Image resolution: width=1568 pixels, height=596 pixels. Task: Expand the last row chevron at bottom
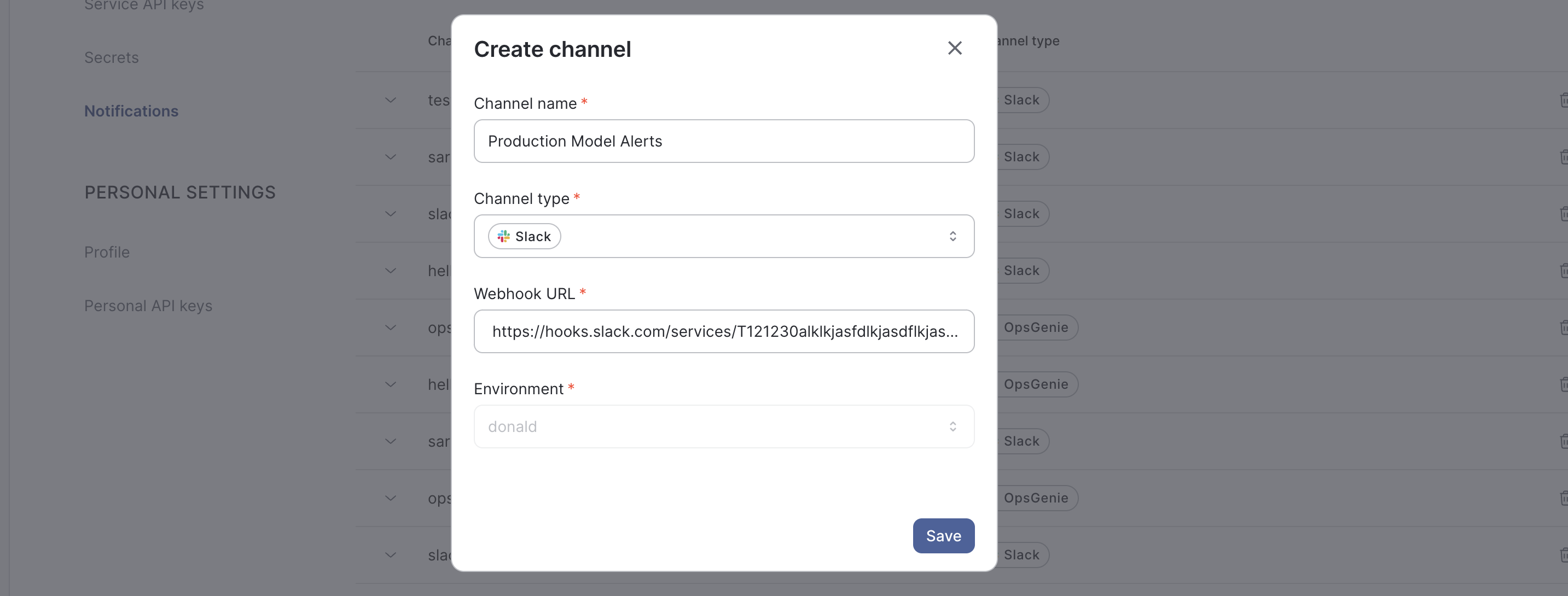tap(391, 554)
